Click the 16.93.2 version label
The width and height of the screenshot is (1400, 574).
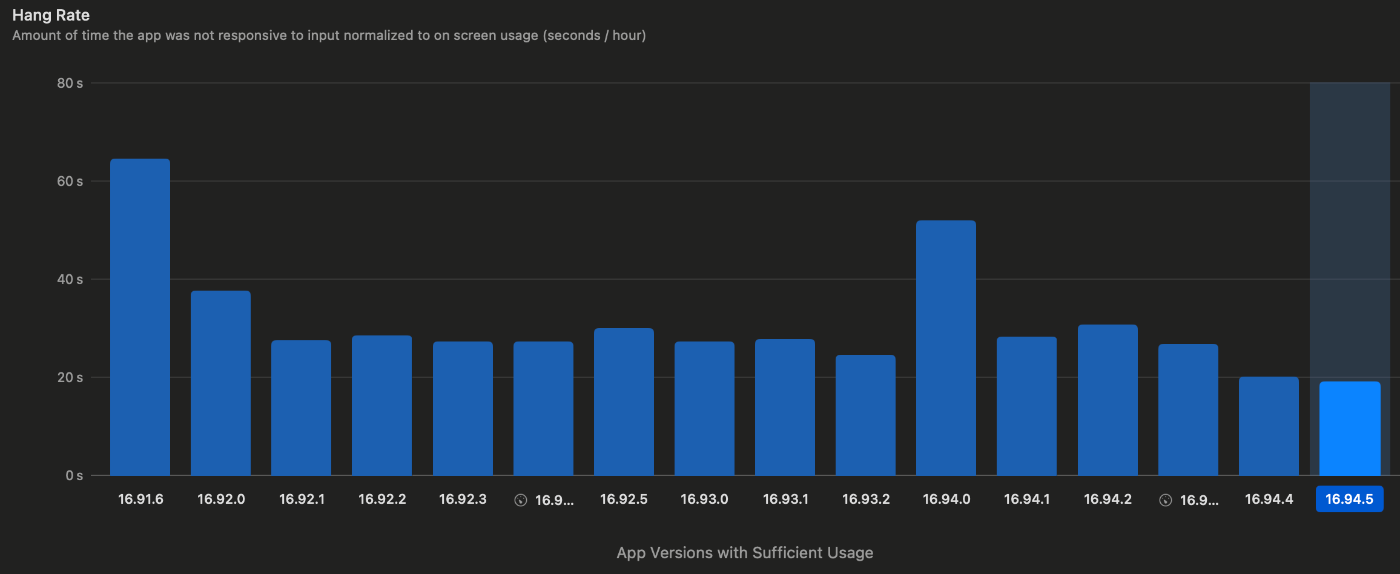pos(866,499)
